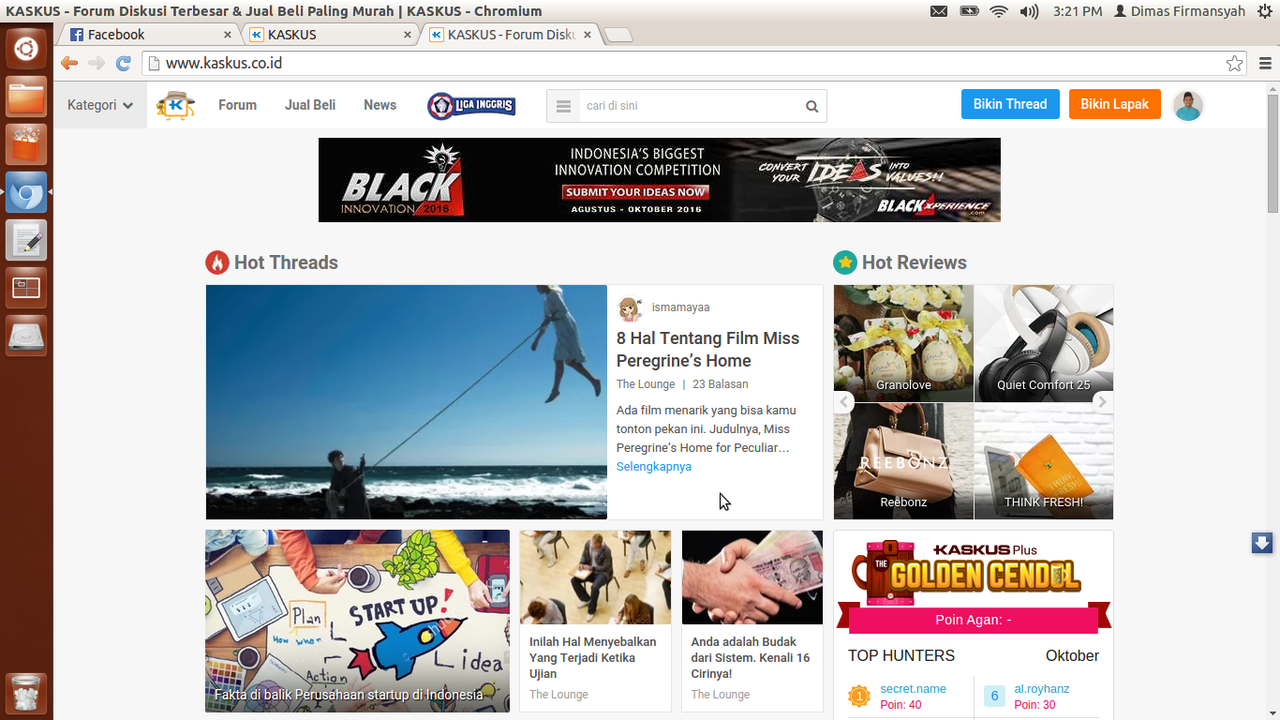Open the Reebonz review thumbnail
Image resolution: width=1280 pixels, height=720 pixels.
point(903,461)
